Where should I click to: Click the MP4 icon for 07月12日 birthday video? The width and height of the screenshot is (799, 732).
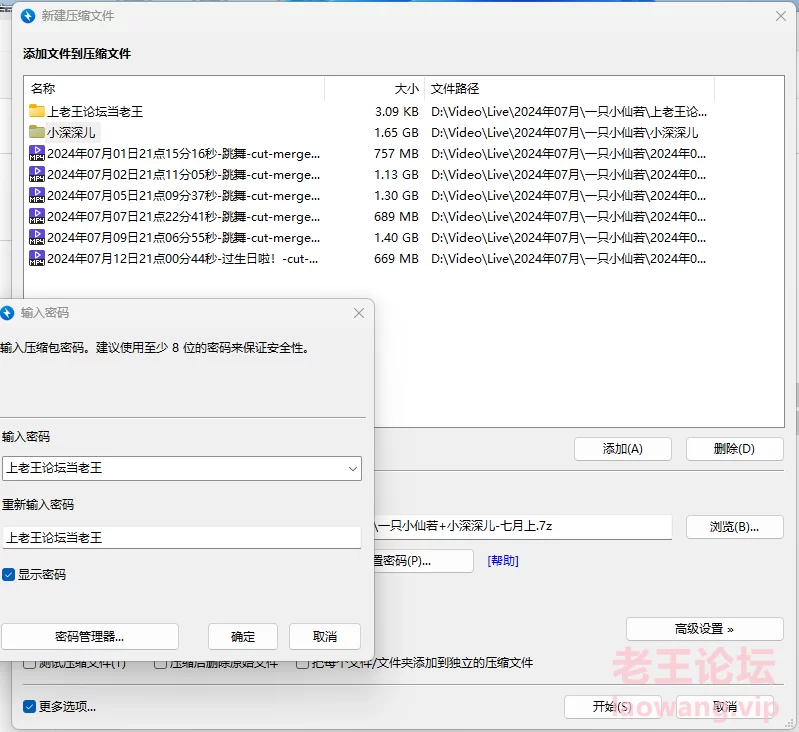click(37, 258)
